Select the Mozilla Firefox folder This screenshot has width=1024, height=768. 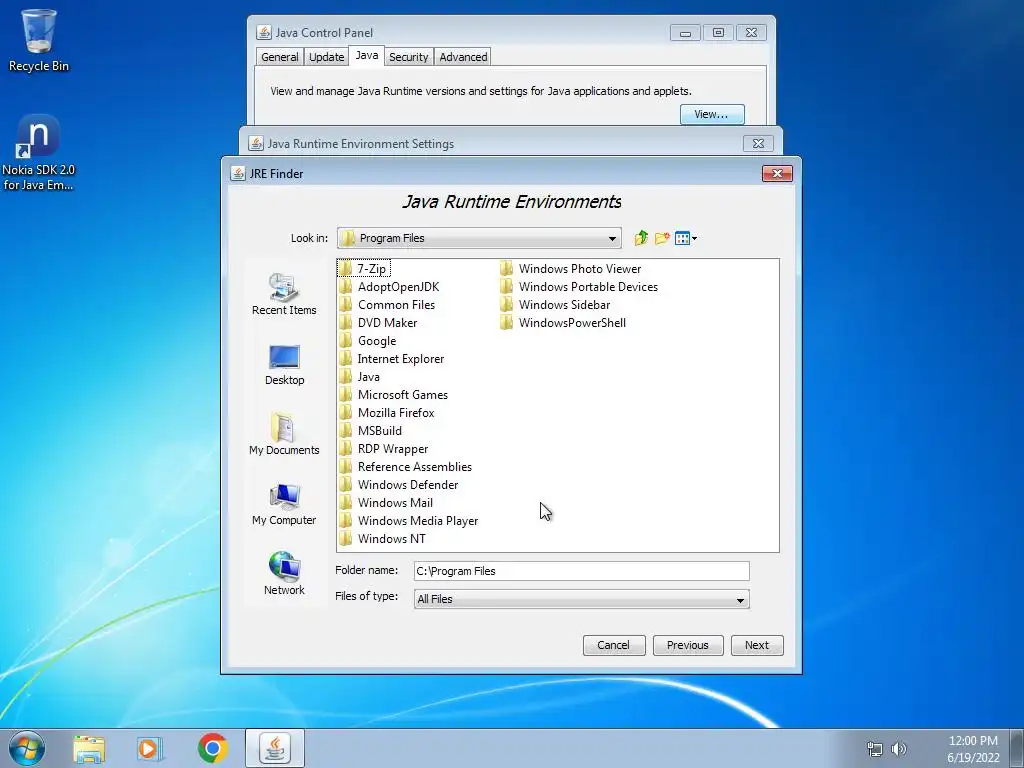tap(386, 413)
